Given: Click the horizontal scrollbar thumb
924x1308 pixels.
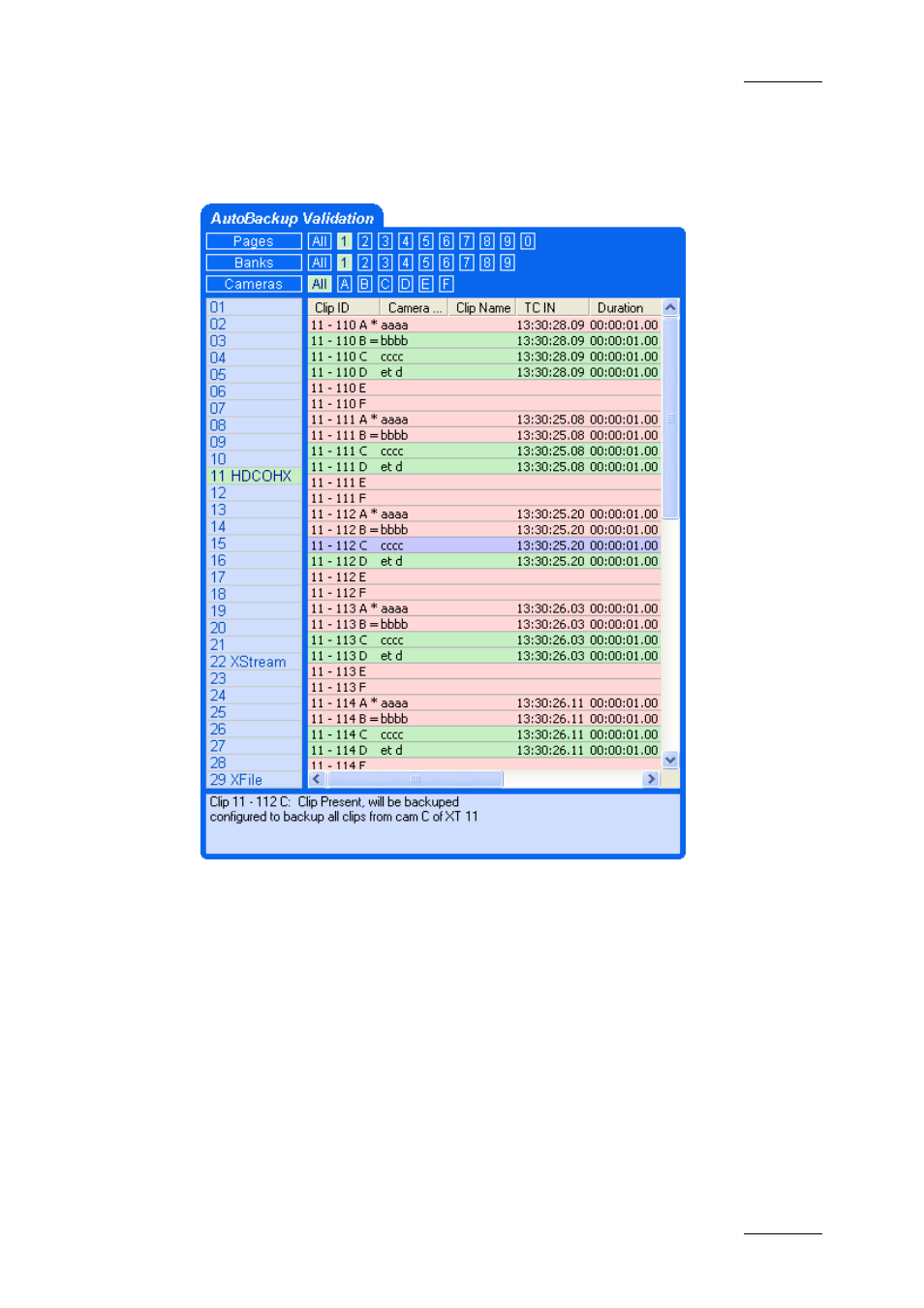Looking at the screenshot, I should click(415, 780).
